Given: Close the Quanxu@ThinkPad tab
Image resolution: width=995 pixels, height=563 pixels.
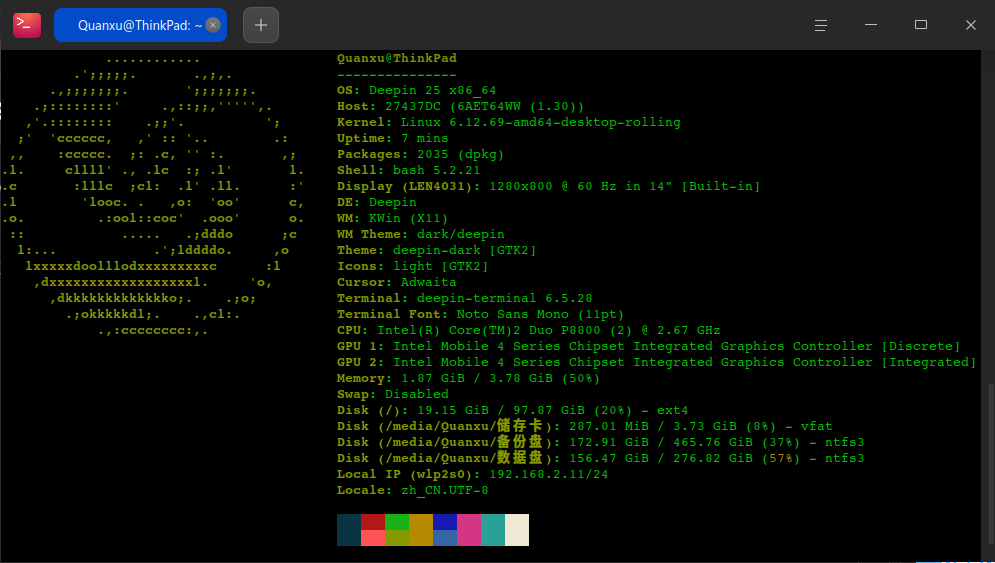Looking at the screenshot, I should (x=213, y=25).
